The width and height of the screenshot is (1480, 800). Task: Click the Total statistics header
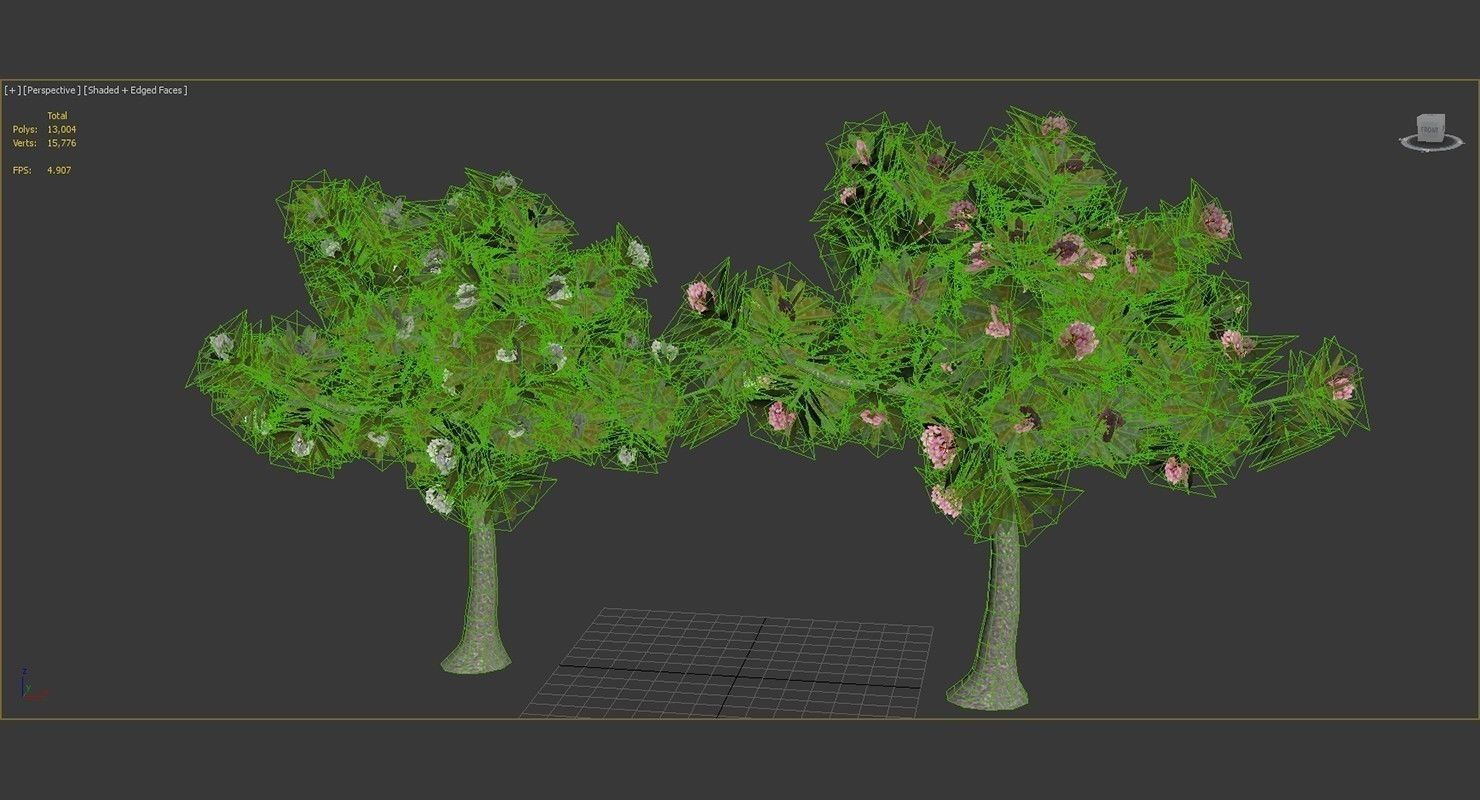click(x=57, y=116)
